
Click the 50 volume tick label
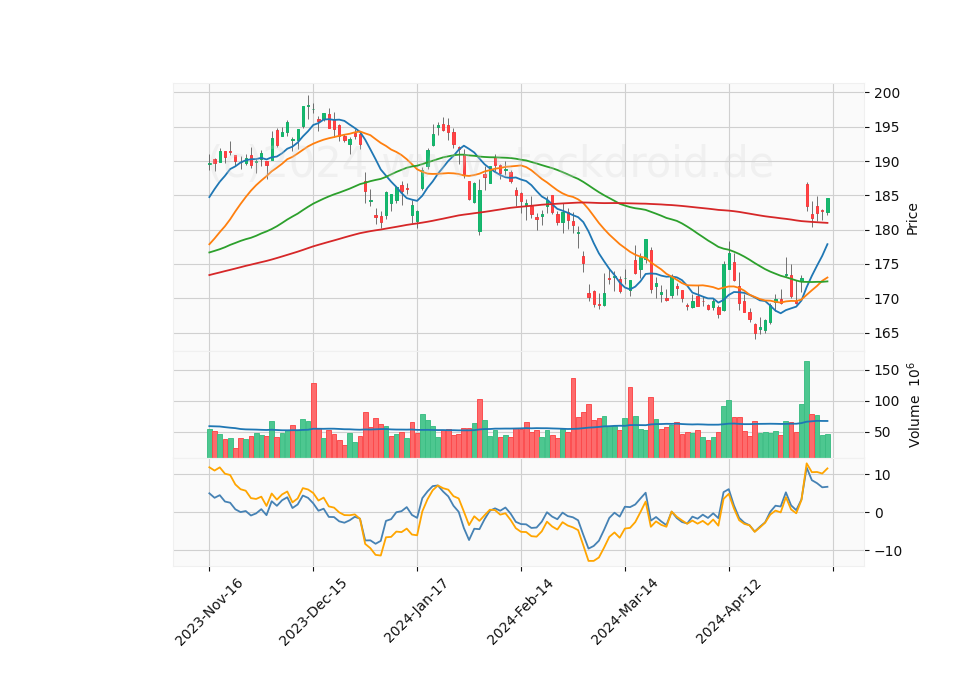pyautogui.click(x=883, y=433)
